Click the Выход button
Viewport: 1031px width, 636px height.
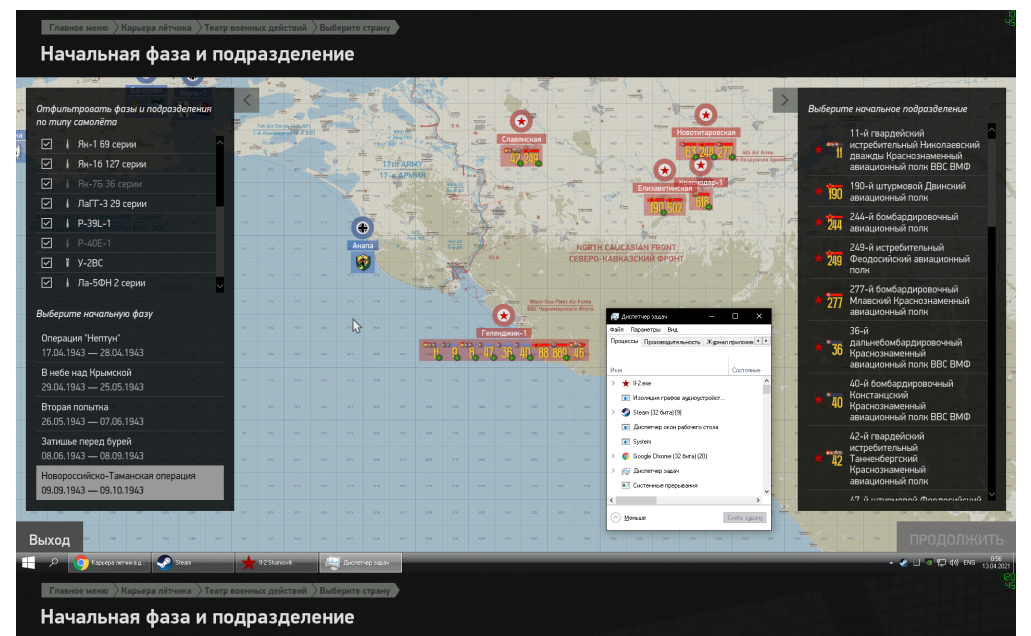[x=49, y=539]
